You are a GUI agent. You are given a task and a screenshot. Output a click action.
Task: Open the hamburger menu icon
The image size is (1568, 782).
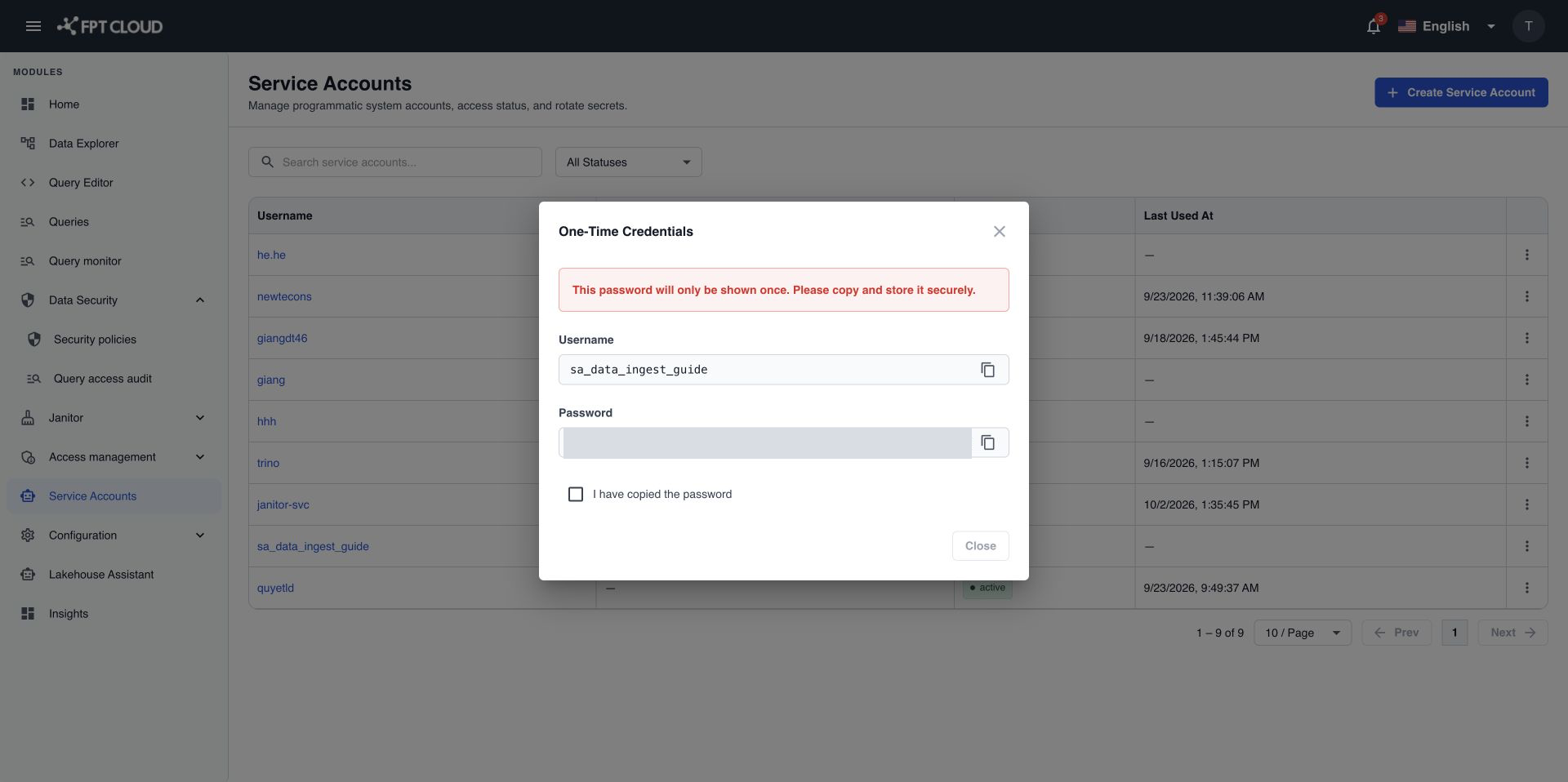click(x=33, y=26)
